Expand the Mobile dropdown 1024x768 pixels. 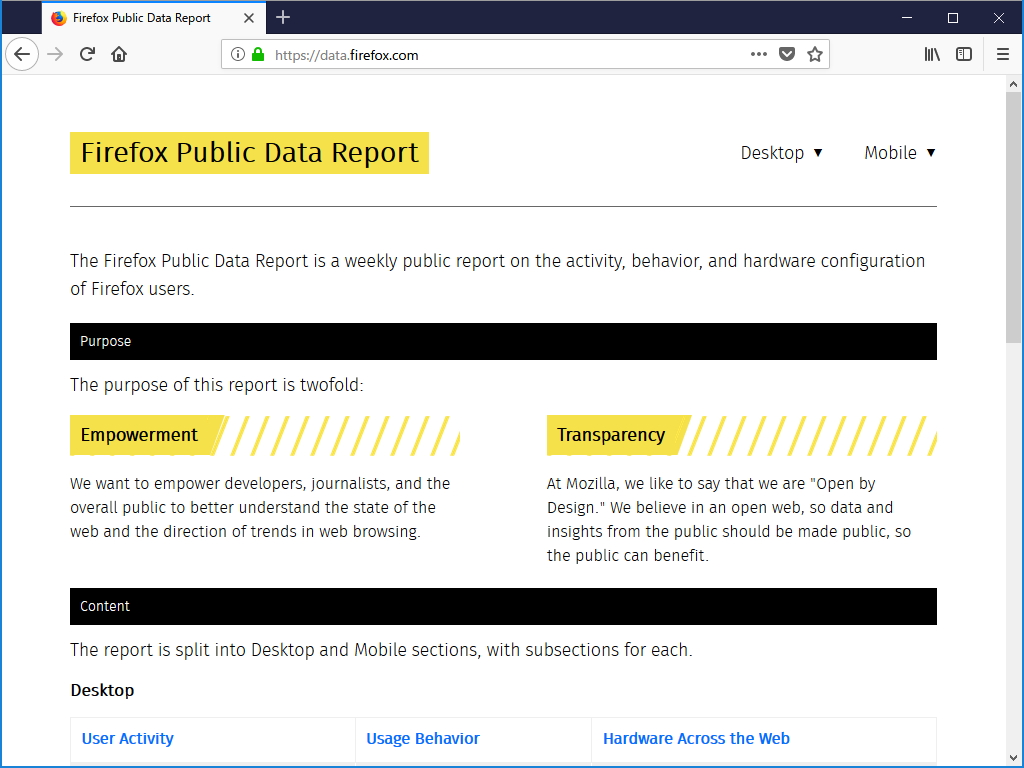(899, 152)
